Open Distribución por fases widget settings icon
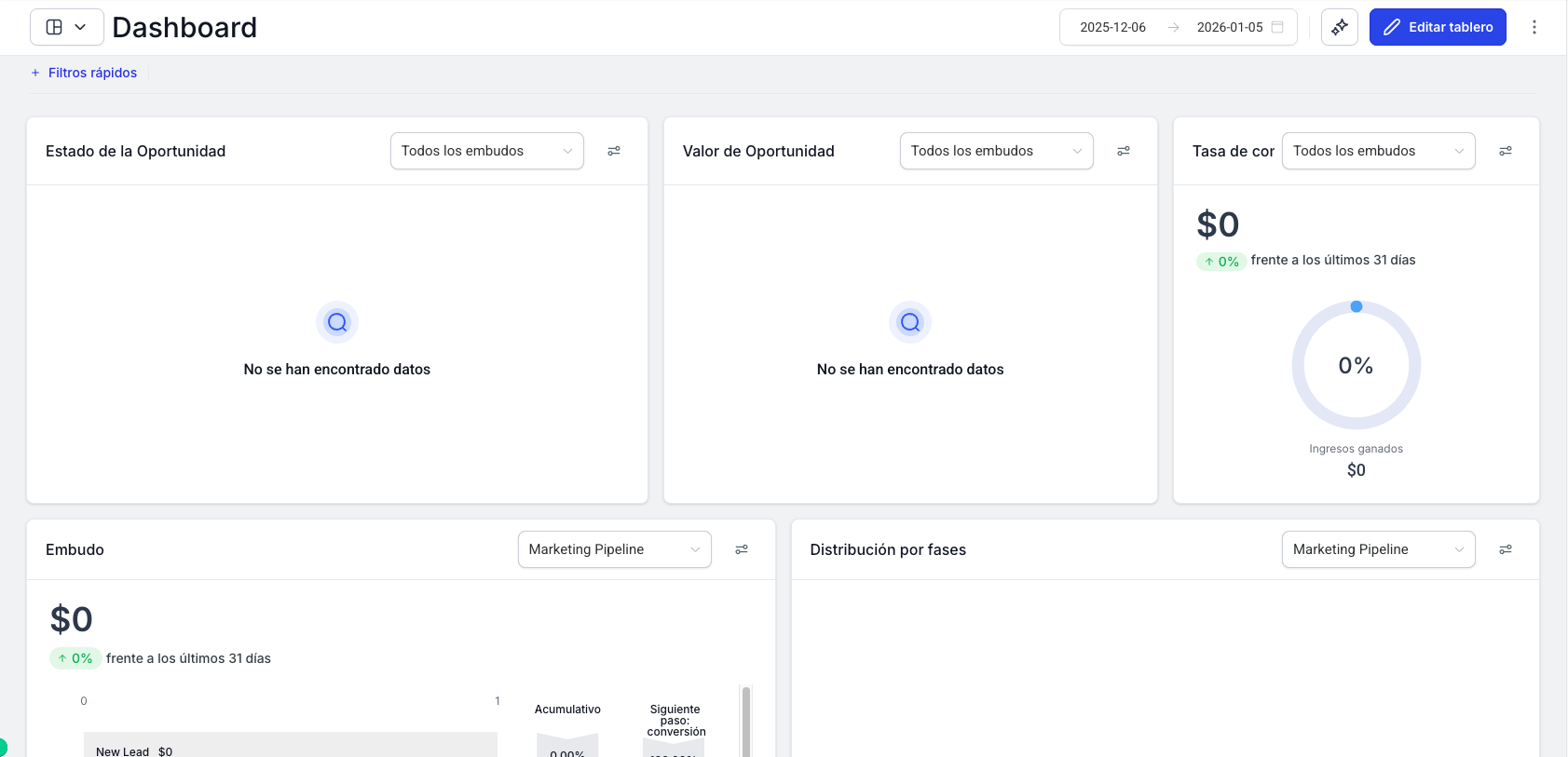The width and height of the screenshot is (1568, 757). coord(1505,549)
